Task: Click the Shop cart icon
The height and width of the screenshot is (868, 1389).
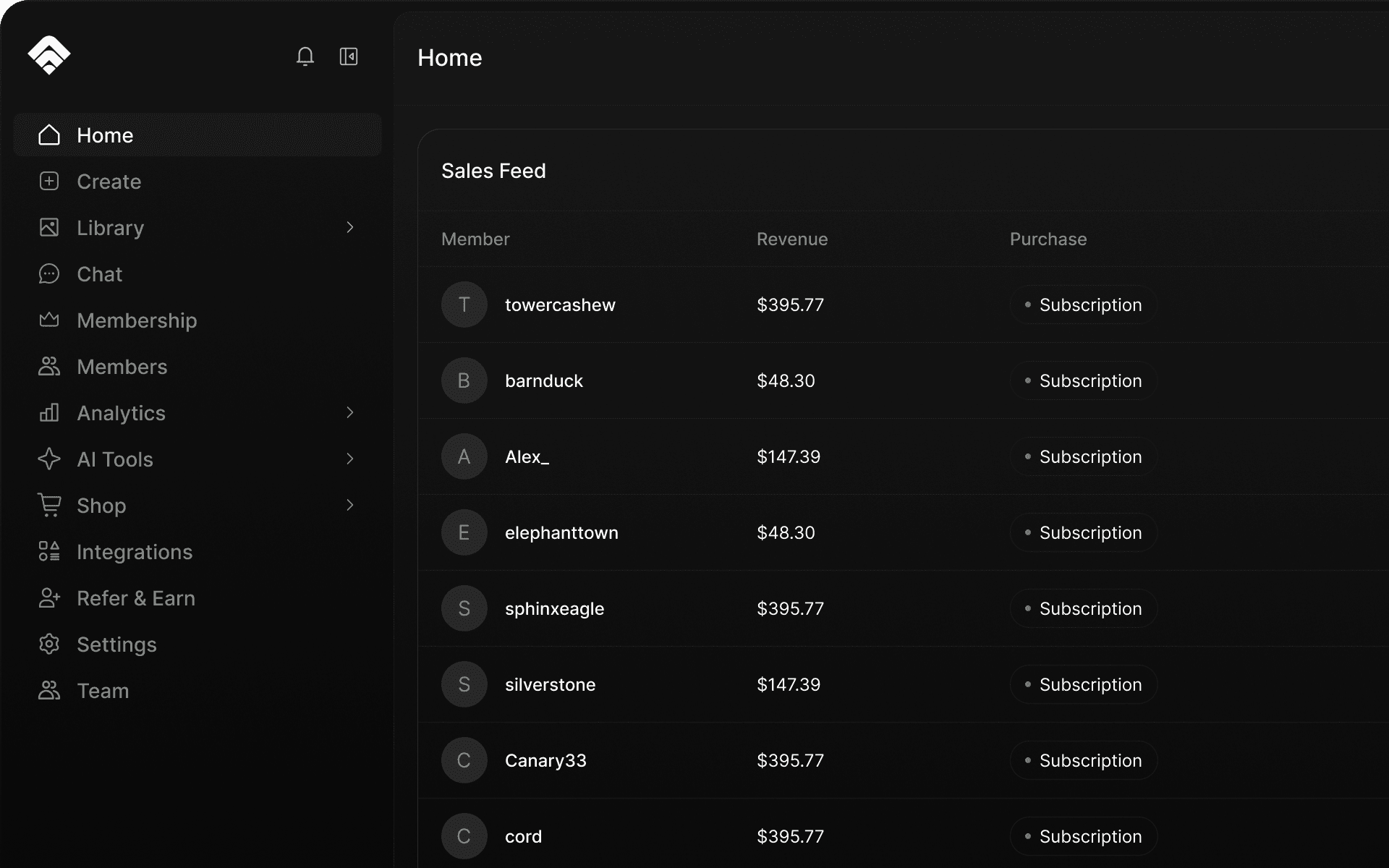Action: tap(49, 506)
